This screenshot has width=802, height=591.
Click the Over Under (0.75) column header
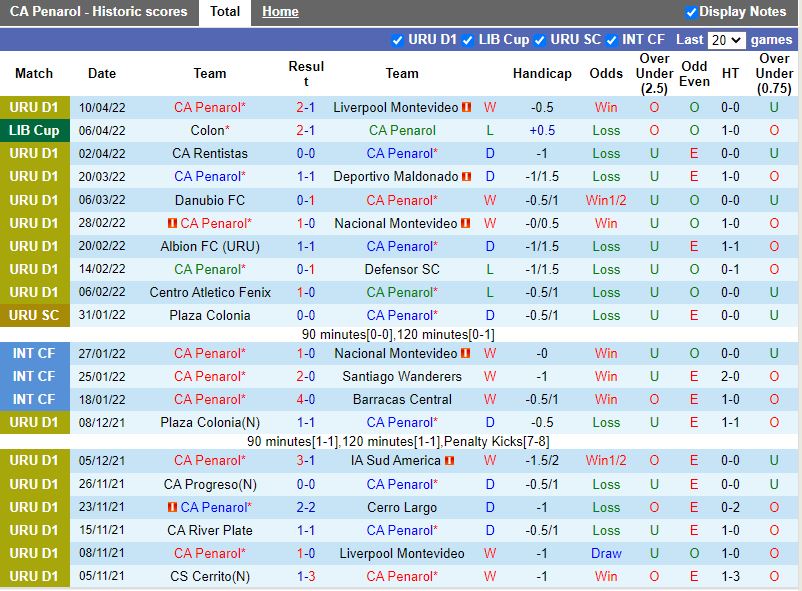click(774, 74)
